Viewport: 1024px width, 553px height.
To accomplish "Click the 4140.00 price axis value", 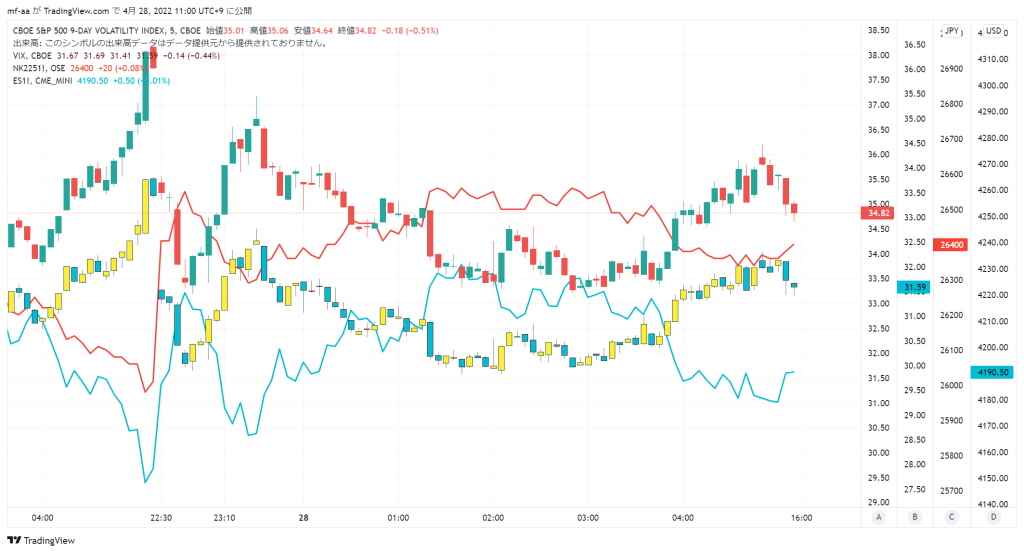I will (x=993, y=504).
